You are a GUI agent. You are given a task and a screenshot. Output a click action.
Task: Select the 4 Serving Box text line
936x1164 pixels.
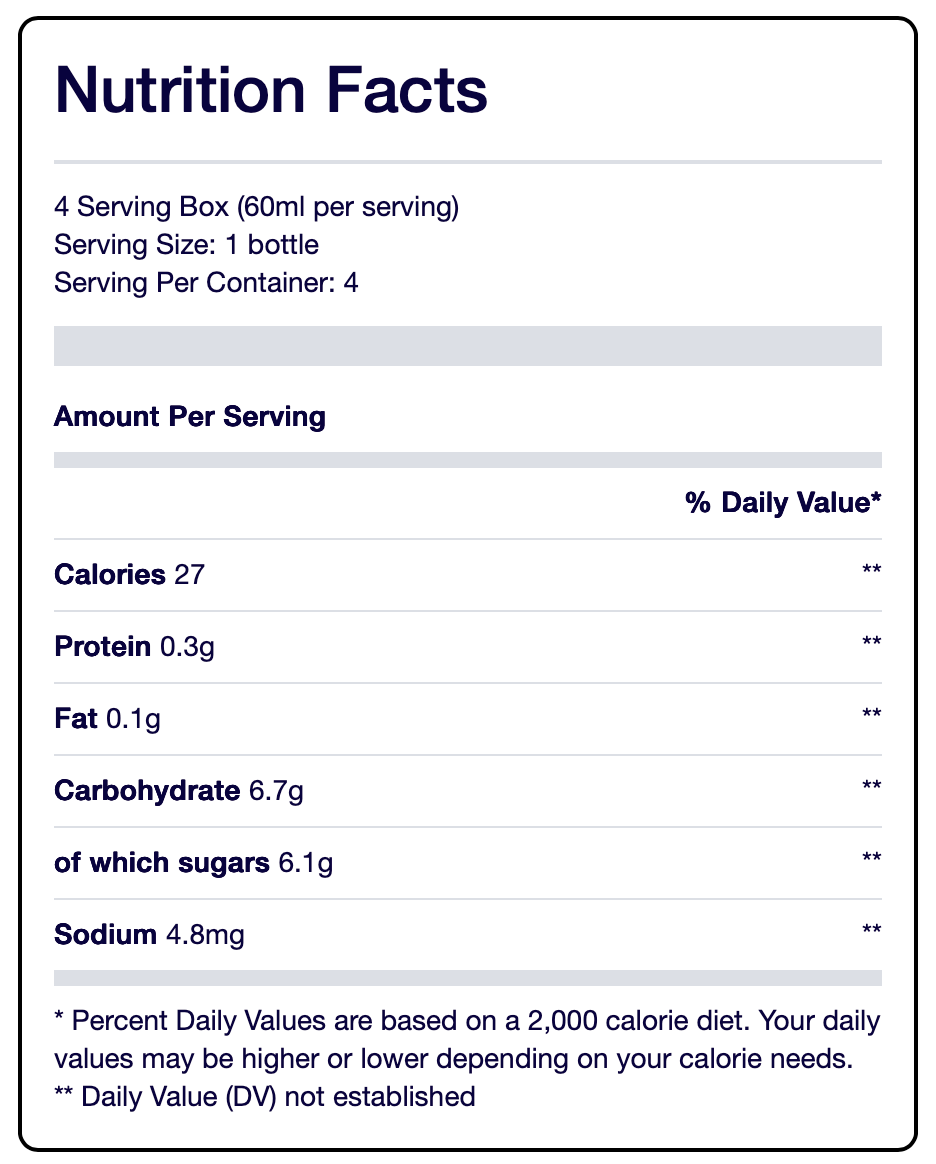[x=257, y=206]
